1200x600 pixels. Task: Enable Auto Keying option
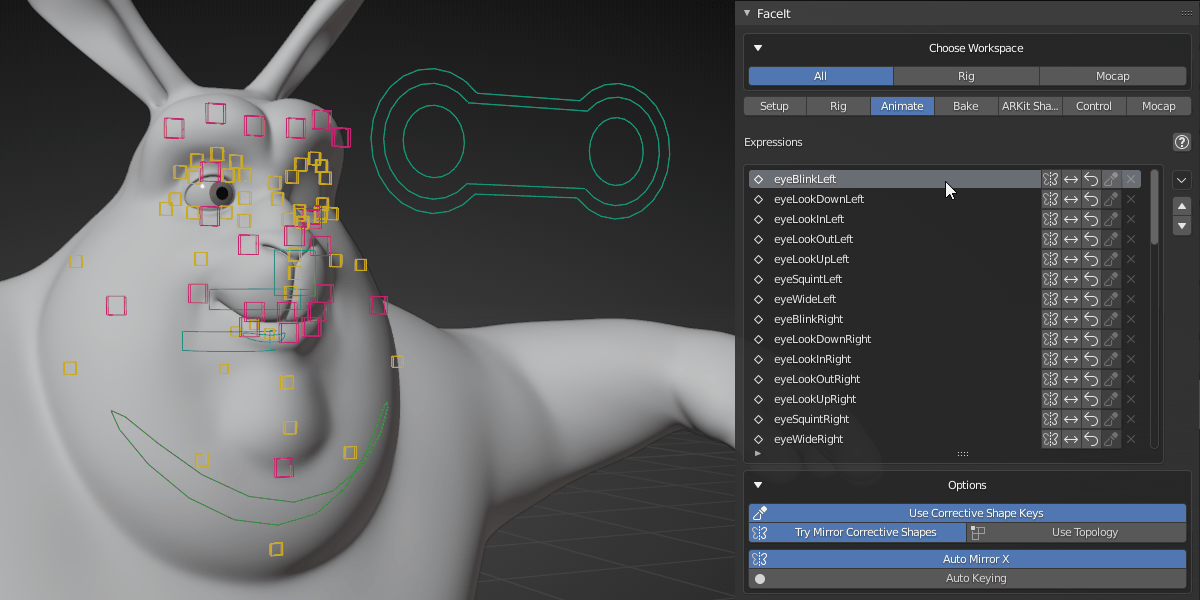[x=967, y=578]
